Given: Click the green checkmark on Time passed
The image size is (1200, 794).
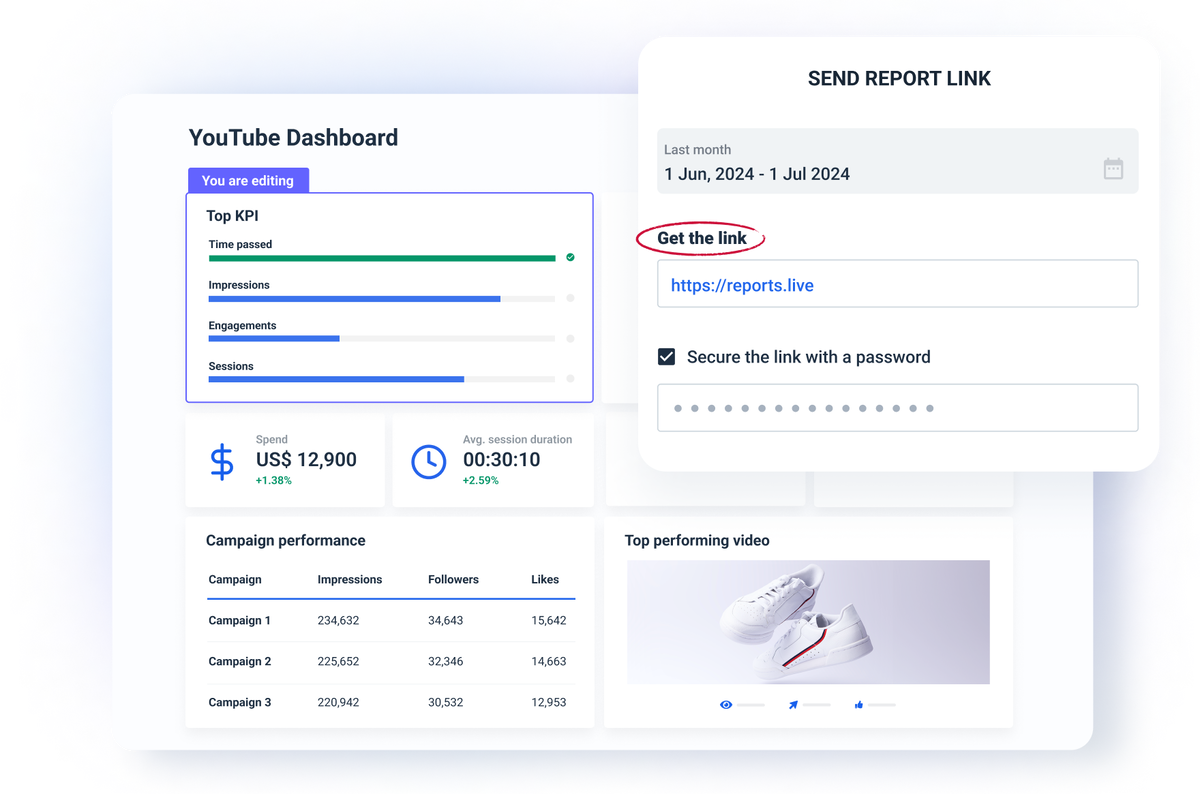Looking at the screenshot, I should (x=570, y=257).
